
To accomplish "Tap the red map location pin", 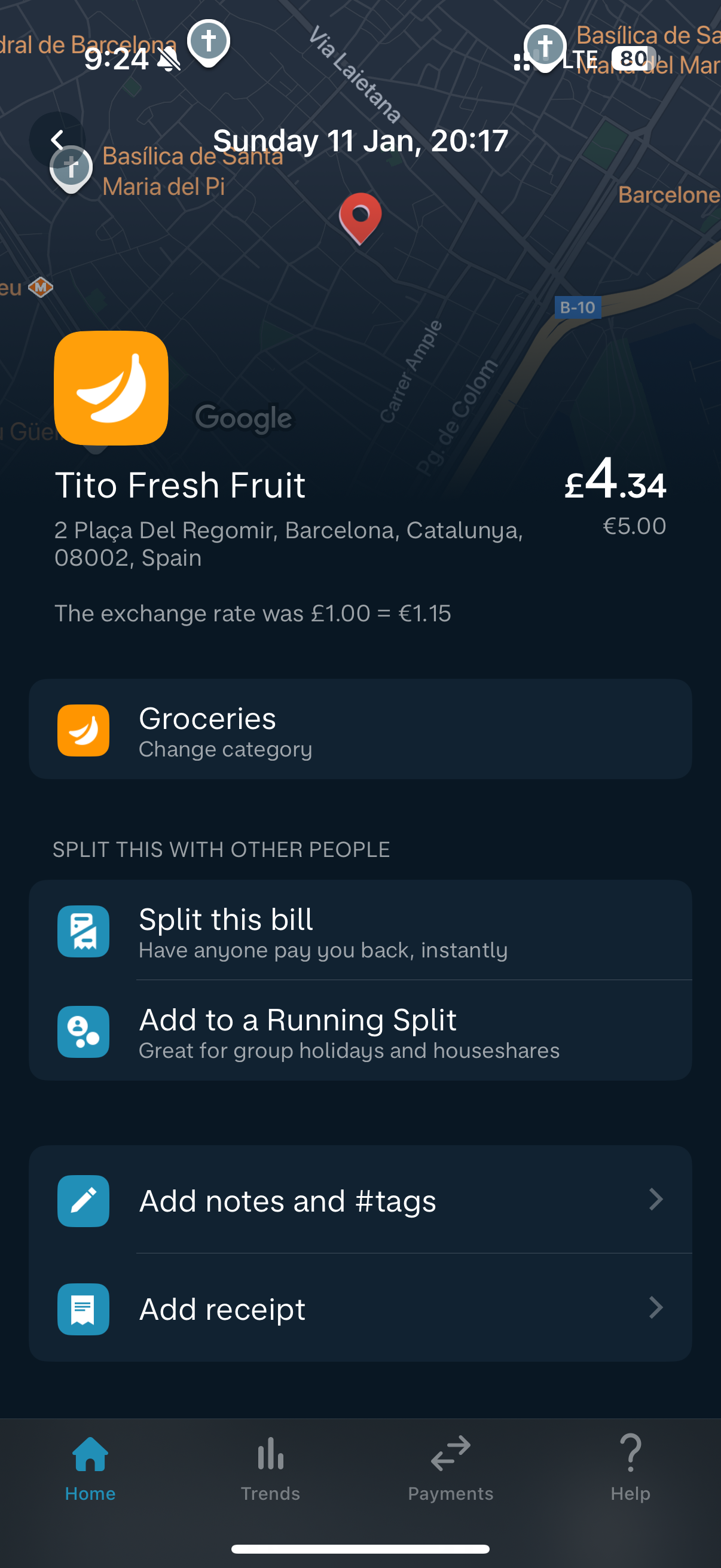I will tap(360, 216).
